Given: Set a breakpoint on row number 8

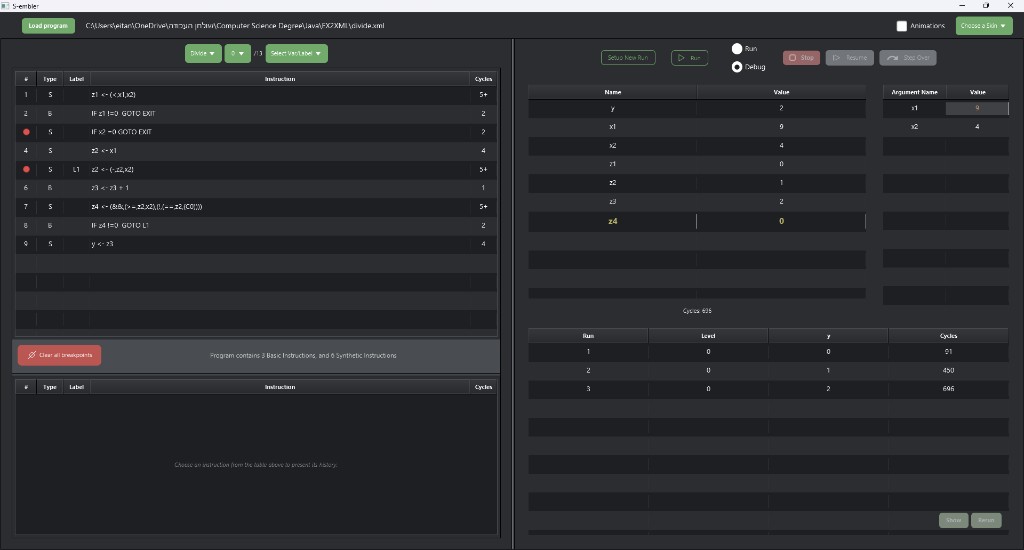Looking at the screenshot, I should click(x=26, y=225).
